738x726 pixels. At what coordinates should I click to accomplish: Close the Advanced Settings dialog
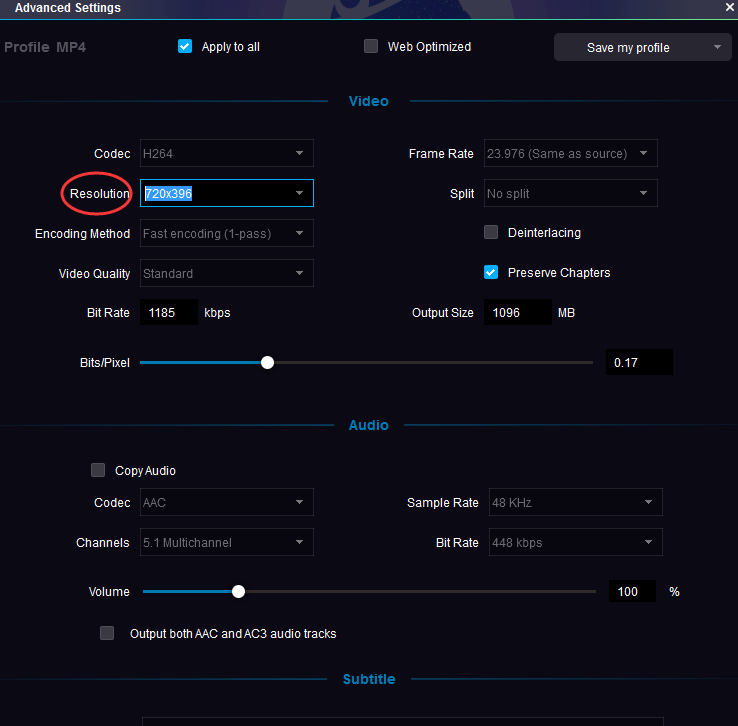coord(729,7)
